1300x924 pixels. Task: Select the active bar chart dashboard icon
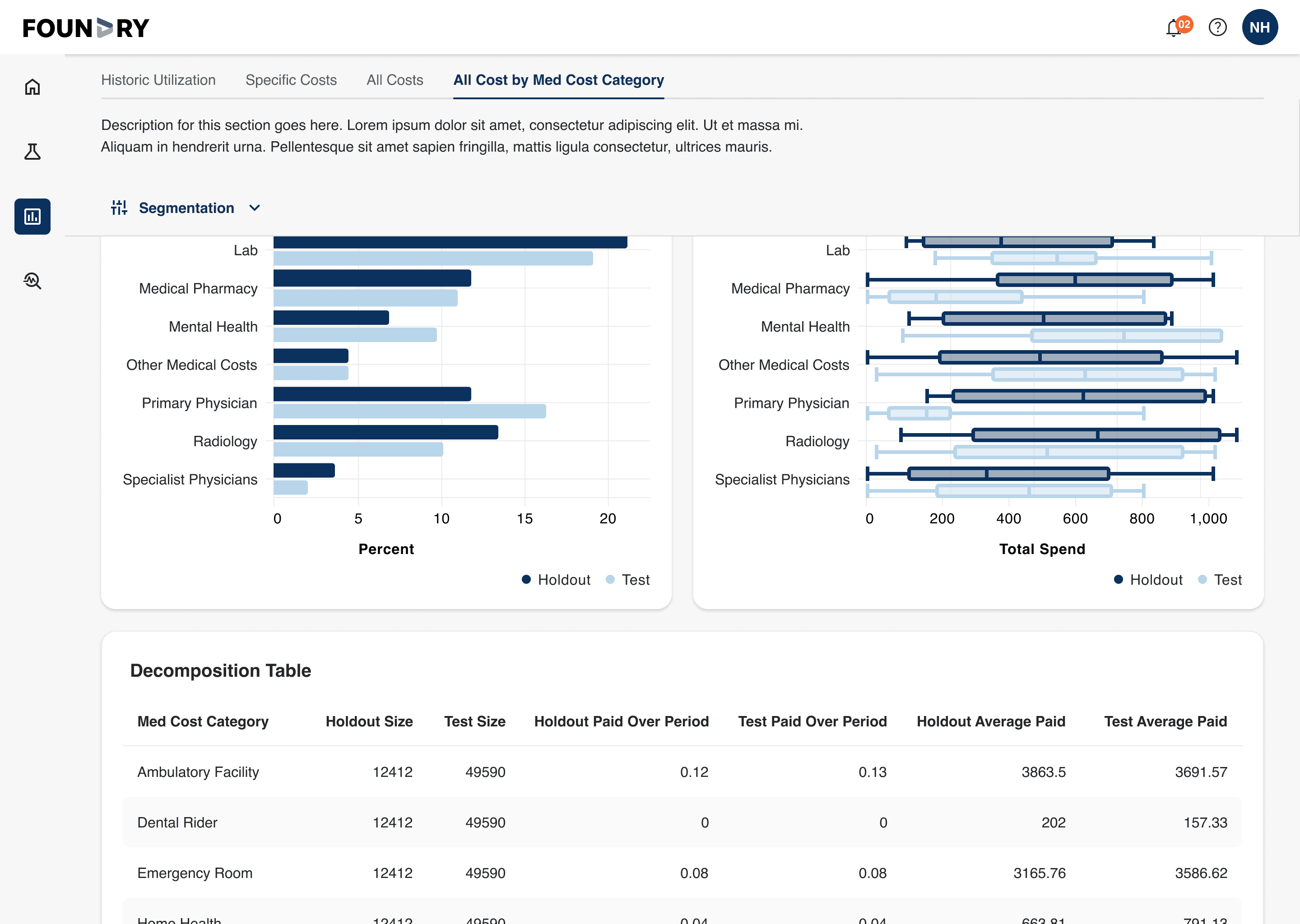[x=32, y=217]
